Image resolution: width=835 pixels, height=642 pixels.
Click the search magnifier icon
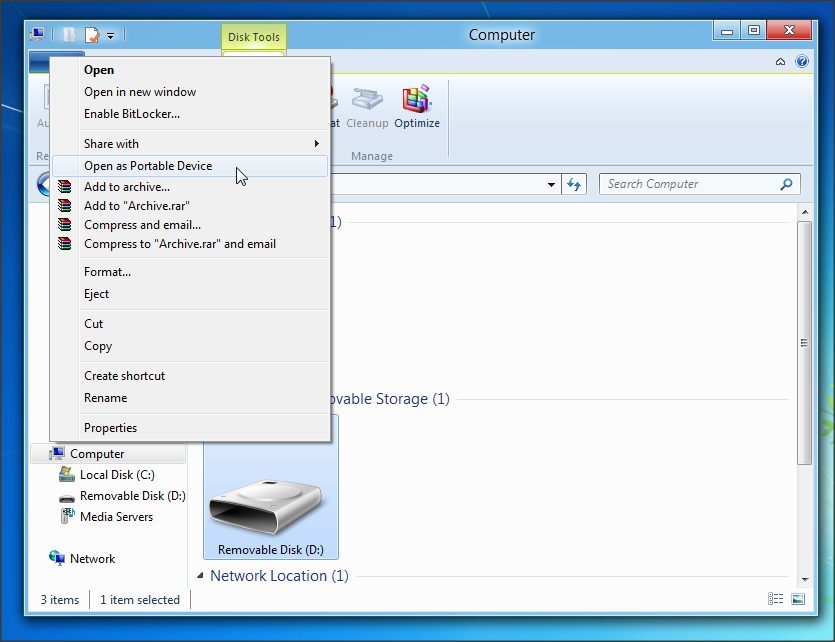click(787, 184)
